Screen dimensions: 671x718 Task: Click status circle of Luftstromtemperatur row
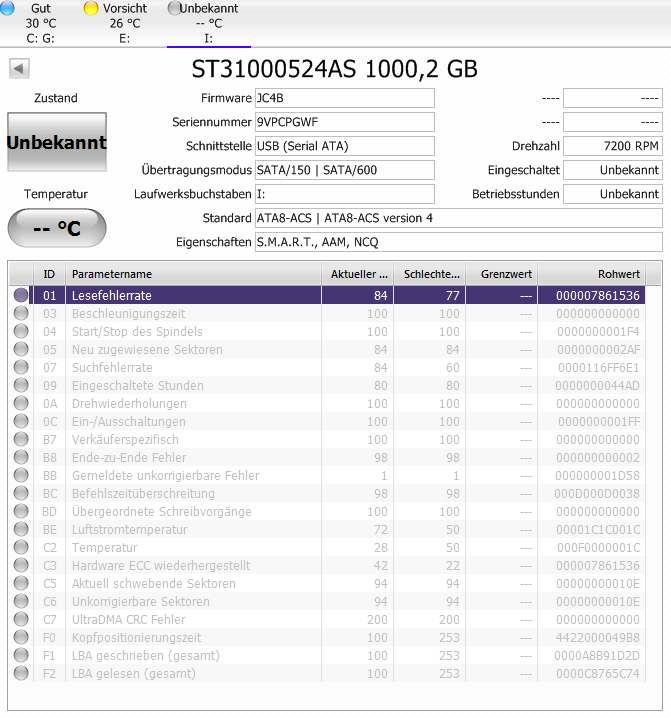[x=21, y=529]
